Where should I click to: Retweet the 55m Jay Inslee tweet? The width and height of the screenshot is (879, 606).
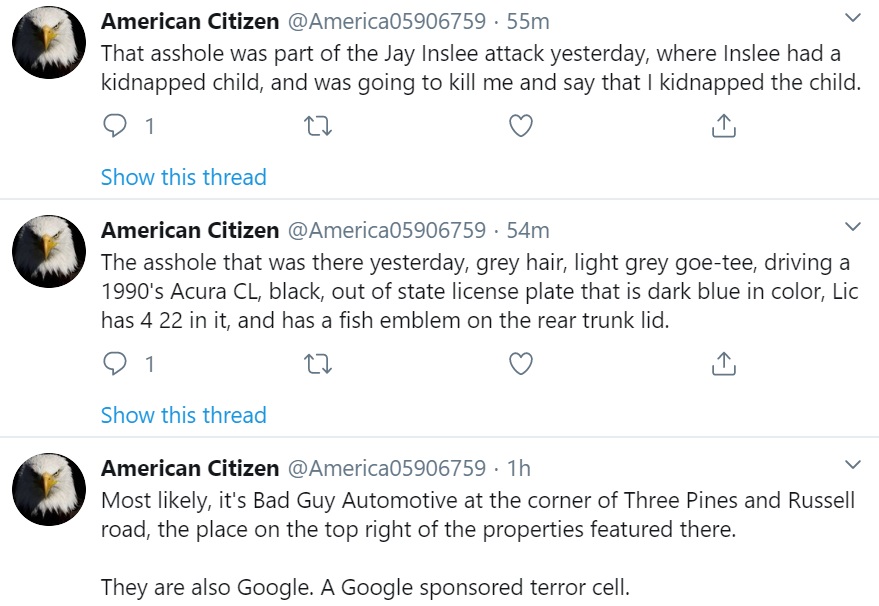317,126
